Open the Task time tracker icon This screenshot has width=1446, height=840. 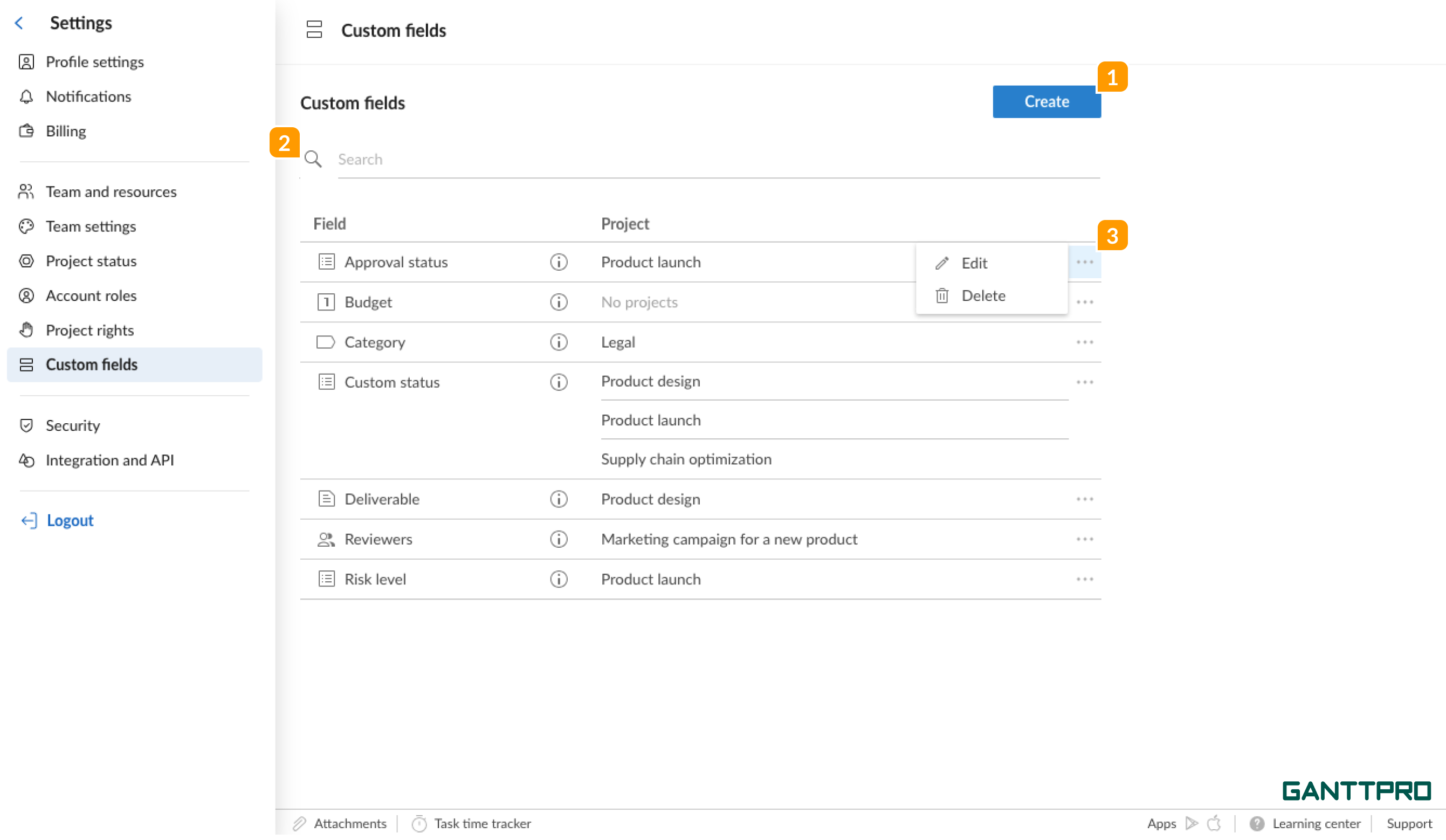tap(419, 823)
